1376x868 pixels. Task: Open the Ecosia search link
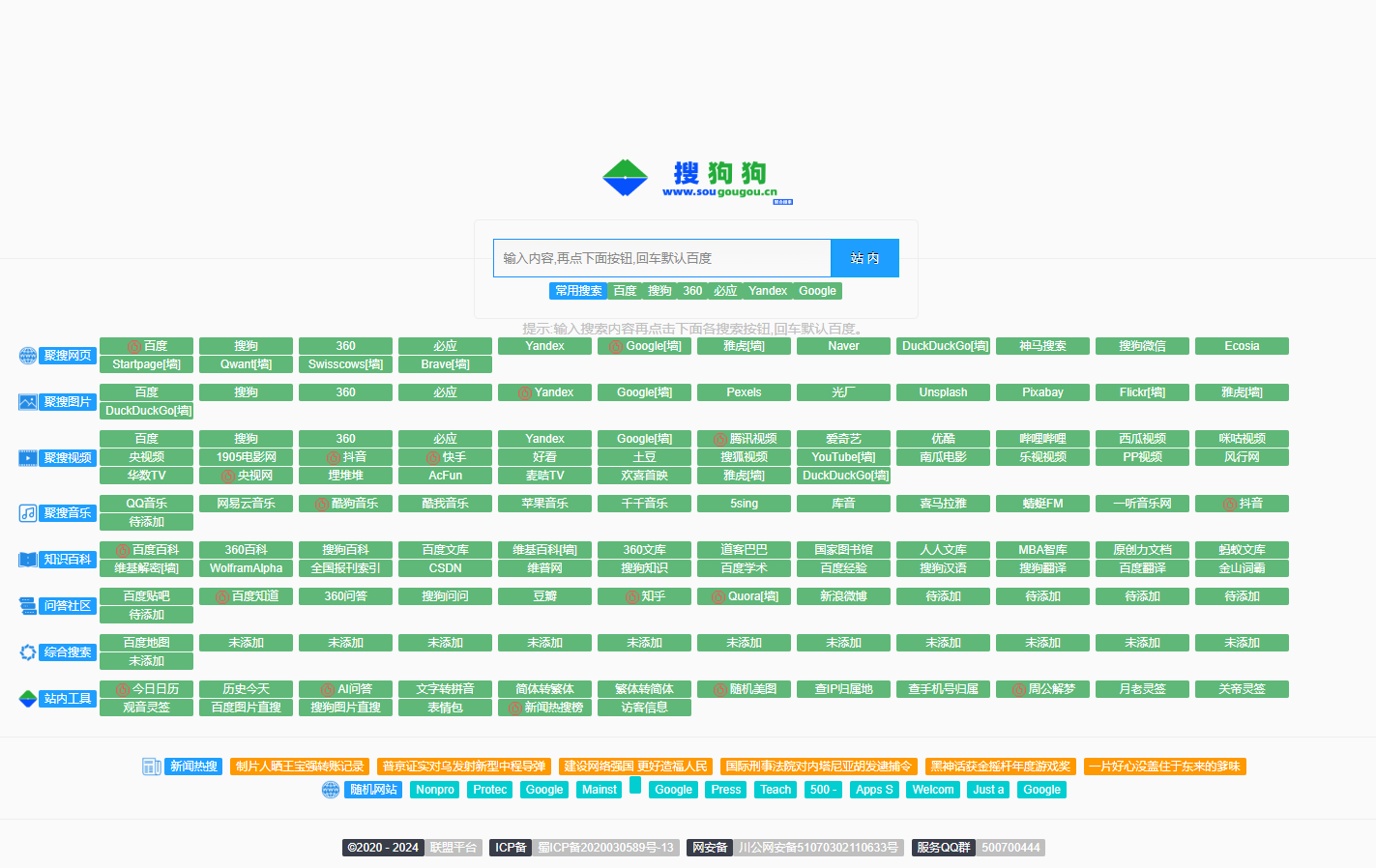pyautogui.click(x=1242, y=346)
